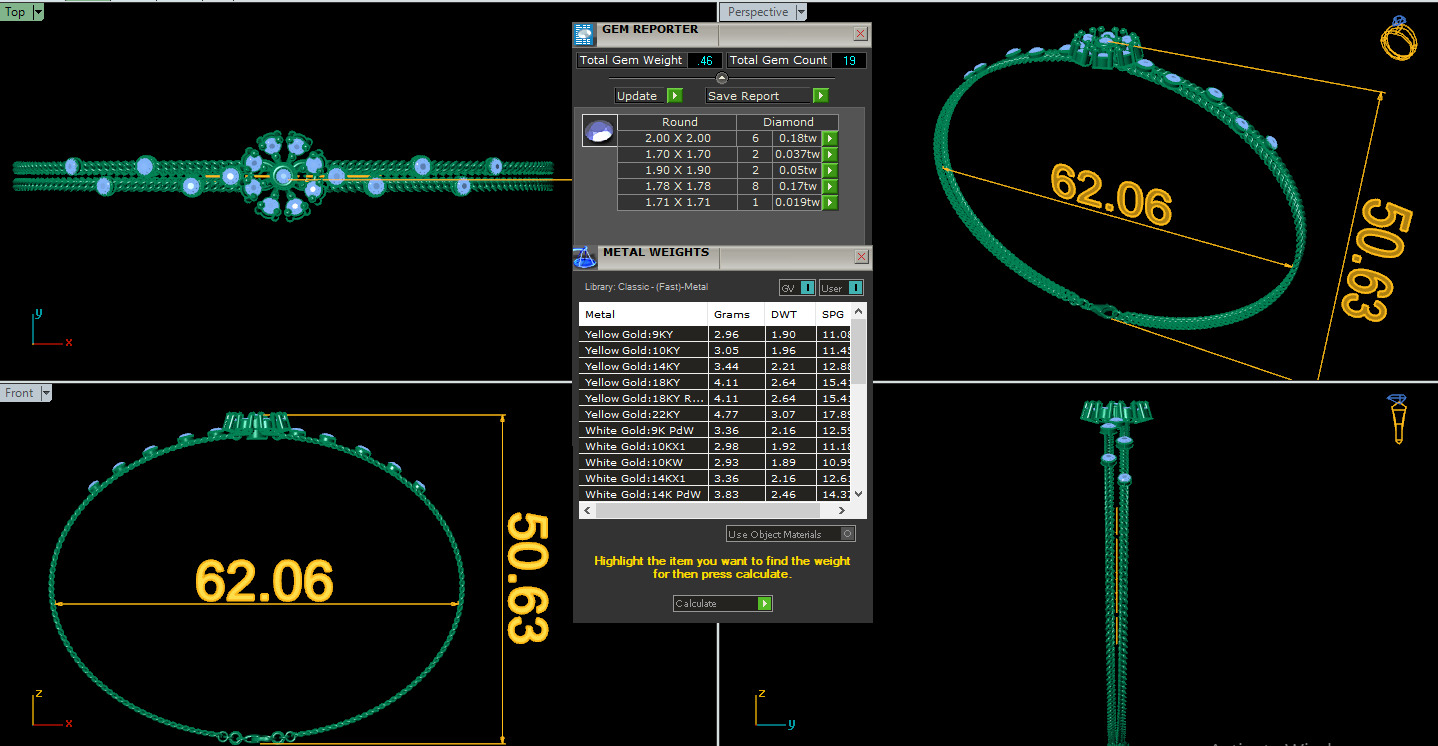Open the Top viewport dropdown arrow
Image resolution: width=1438 pixels, height=746 pixels.
(x=38, y=12)
